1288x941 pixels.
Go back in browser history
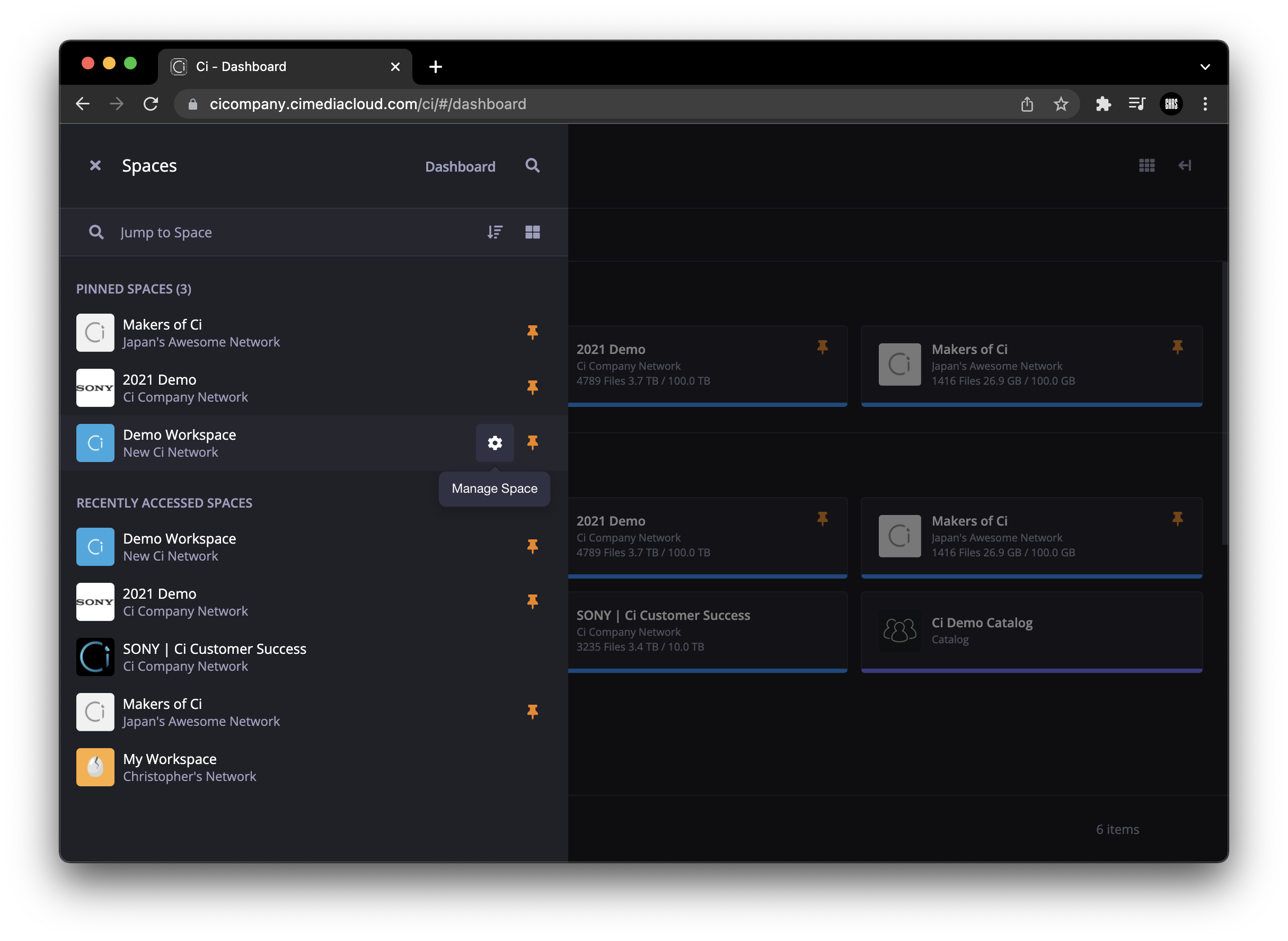point(83,104)
